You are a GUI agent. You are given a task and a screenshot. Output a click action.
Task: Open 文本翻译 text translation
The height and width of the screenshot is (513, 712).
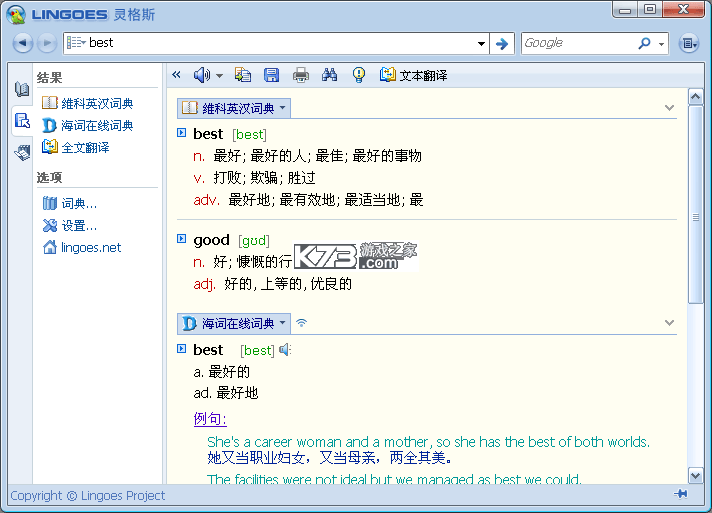[413, 75]
